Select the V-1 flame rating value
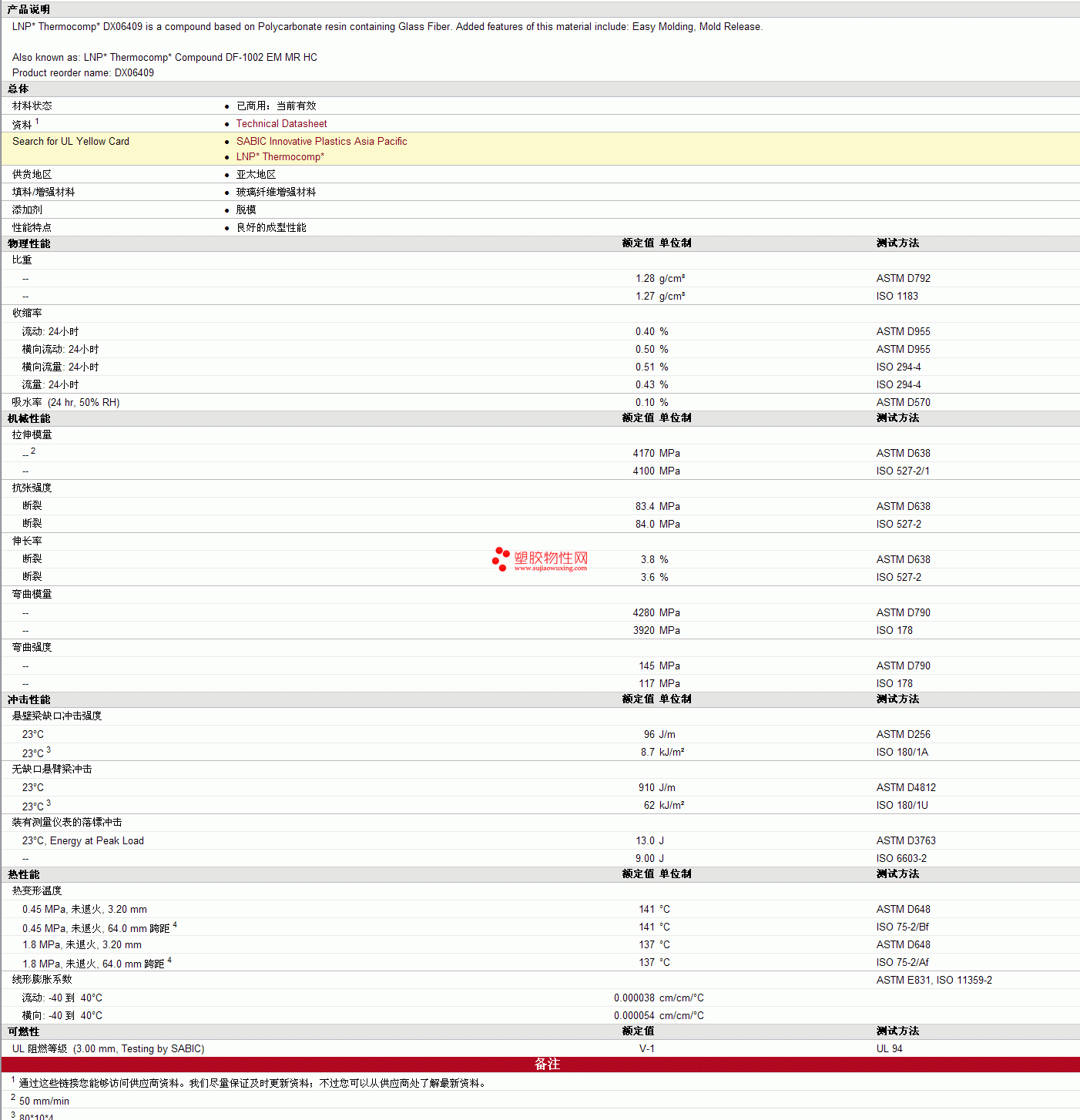This screenshot has height=1120, width=1080. 647,1048
